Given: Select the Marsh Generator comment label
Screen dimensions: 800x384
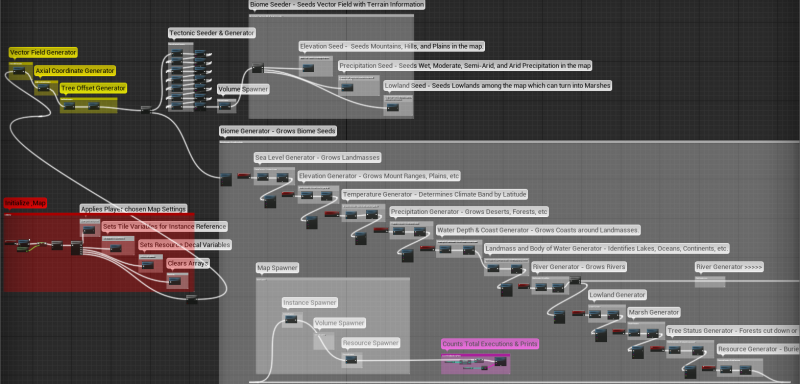Looking at the screenshot, I should (654, 312).
